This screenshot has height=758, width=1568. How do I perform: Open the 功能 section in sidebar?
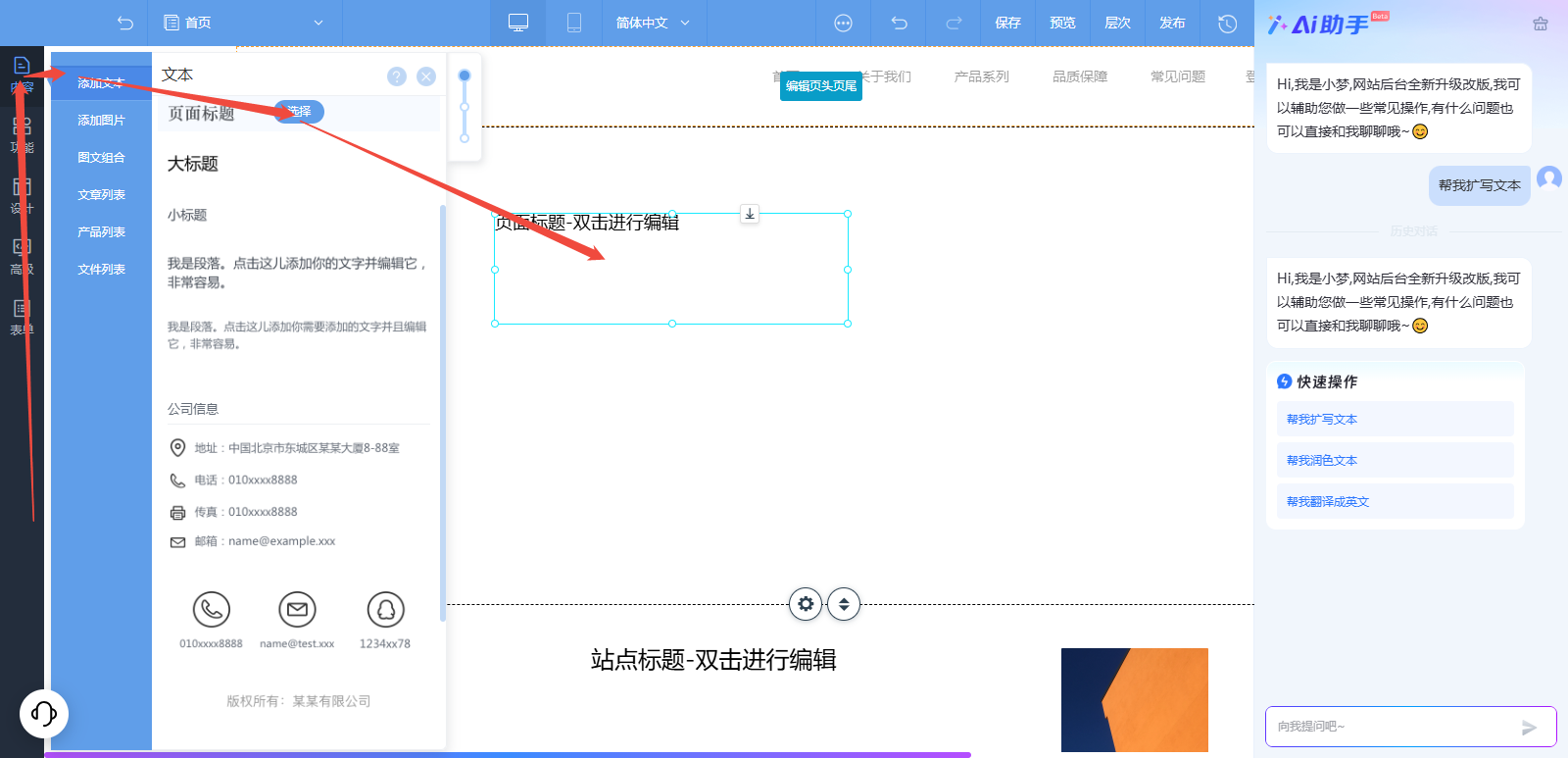[x=22, y=135]
